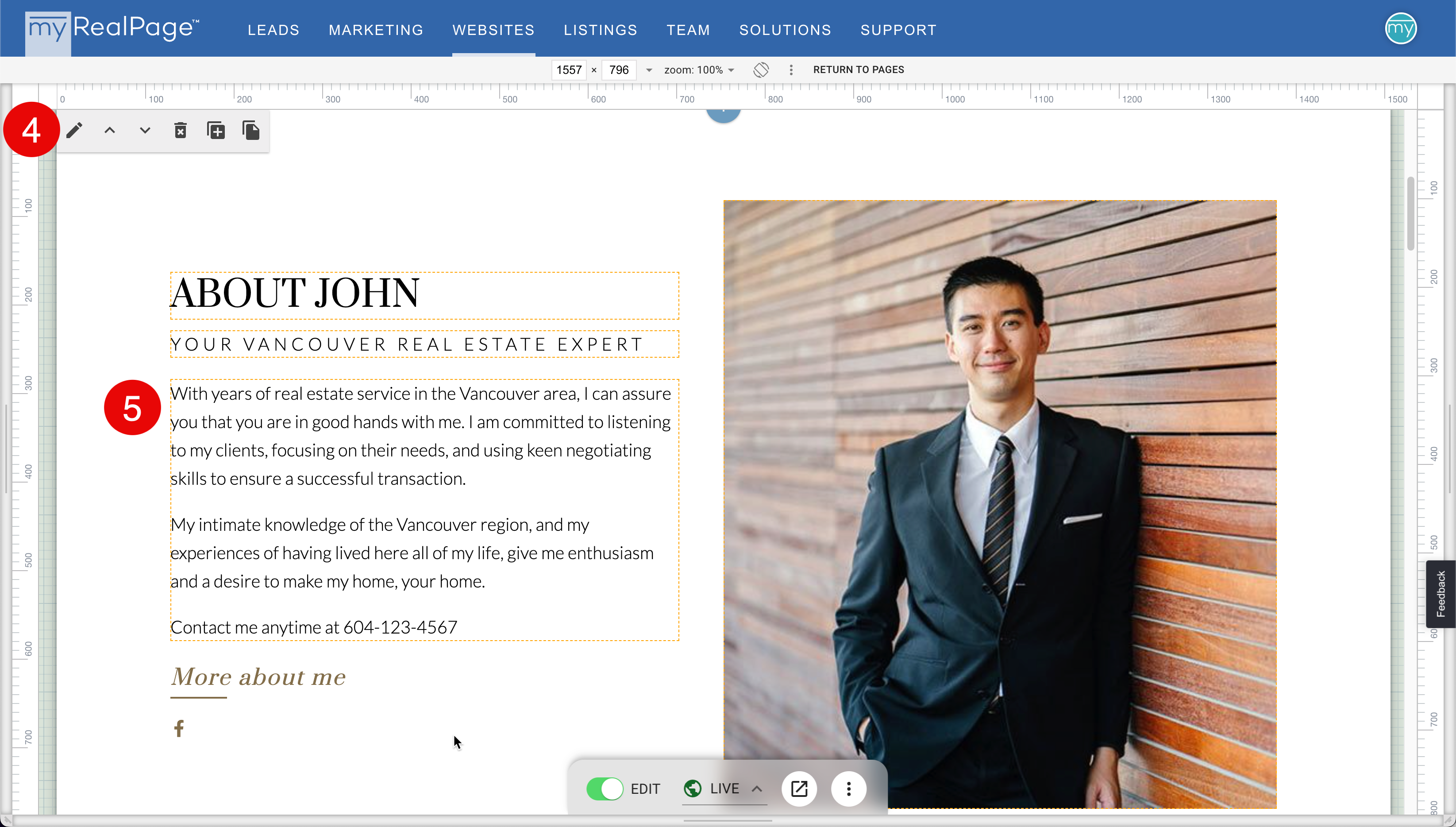The image size is (1456, 827).
Task: Select the YOUR VANCOUVER REAL ESTATE EXPERT subtitle
Action: (424, 344)
